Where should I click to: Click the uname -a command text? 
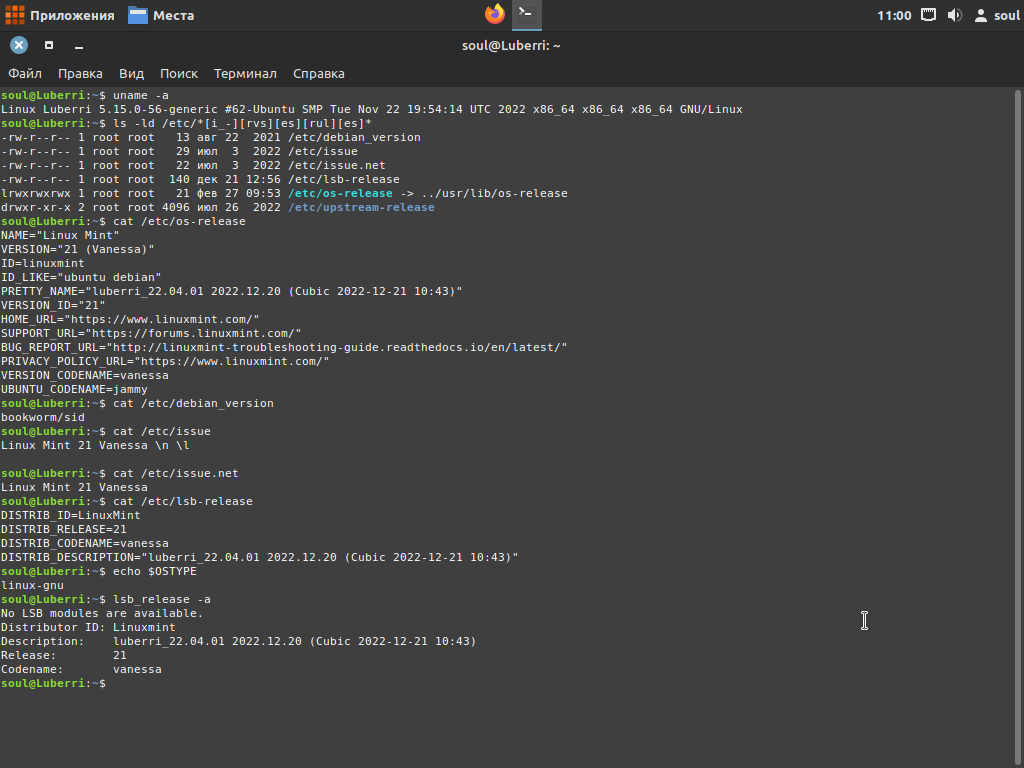[x=140, y=95]
